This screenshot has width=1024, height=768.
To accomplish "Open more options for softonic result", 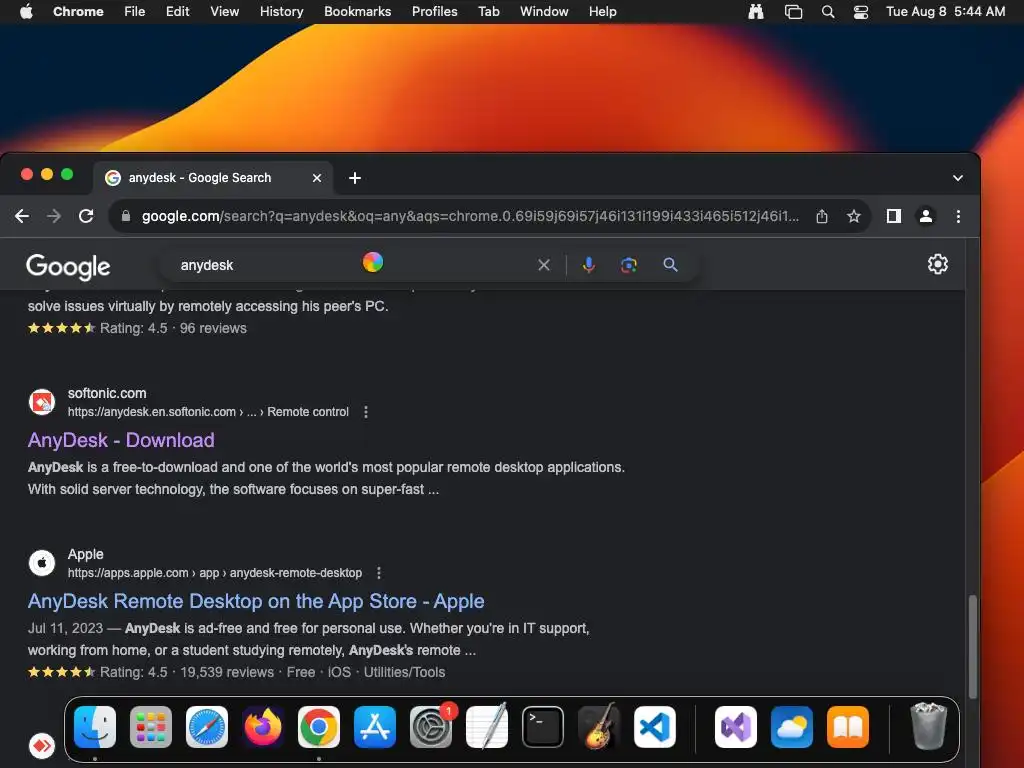I will point(366,412).
